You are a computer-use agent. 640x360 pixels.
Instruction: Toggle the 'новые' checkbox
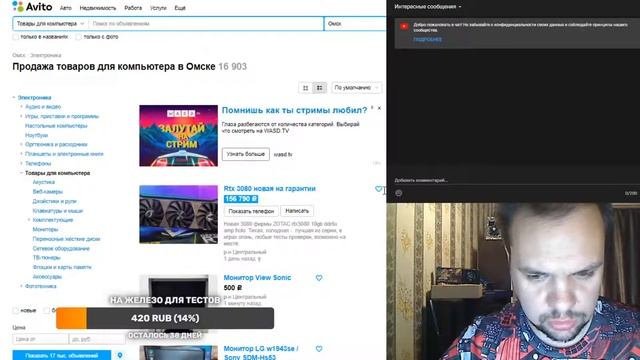tap(16, 311)
